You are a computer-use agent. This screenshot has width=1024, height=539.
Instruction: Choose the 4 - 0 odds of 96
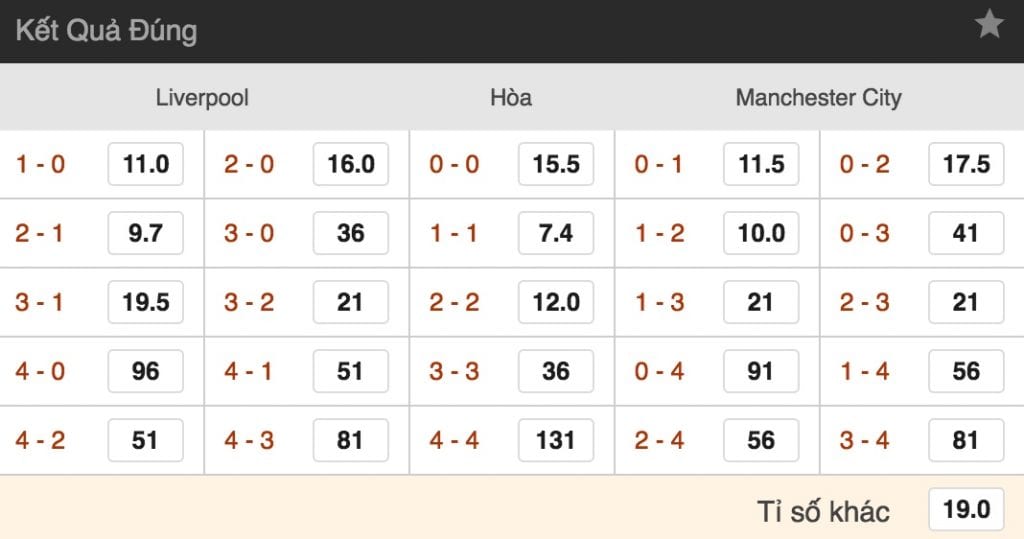pyautogui.click(x=146, y=371)
